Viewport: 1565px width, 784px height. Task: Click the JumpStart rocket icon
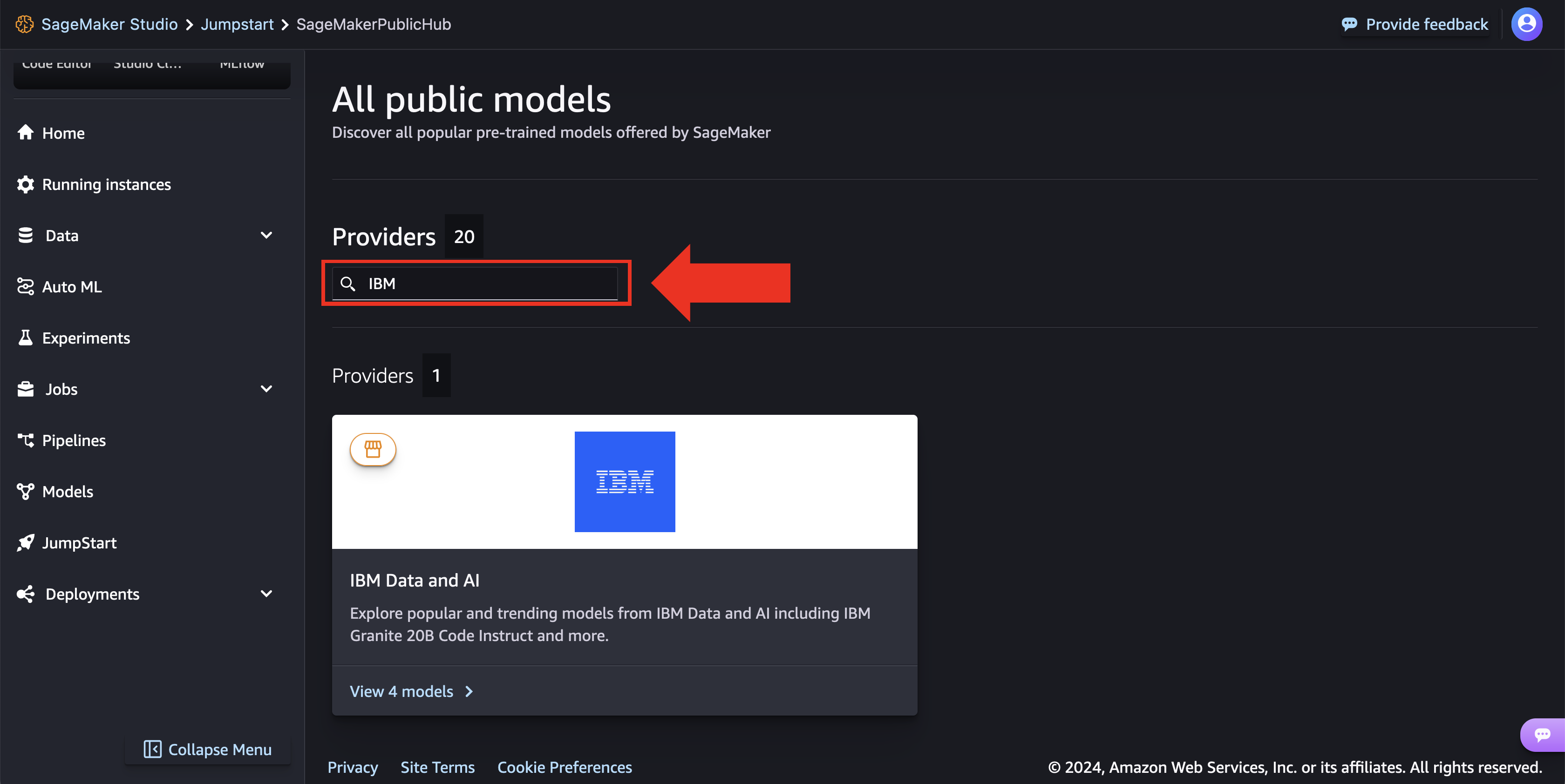(26, 542)
